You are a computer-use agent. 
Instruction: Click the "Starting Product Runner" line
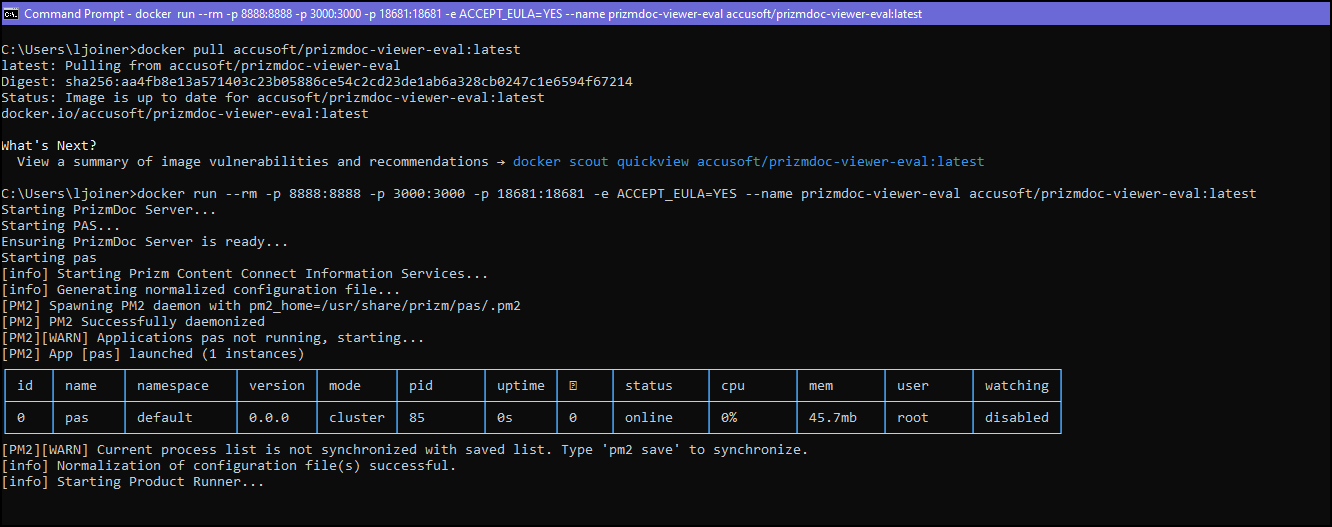(x=133, y=482)
